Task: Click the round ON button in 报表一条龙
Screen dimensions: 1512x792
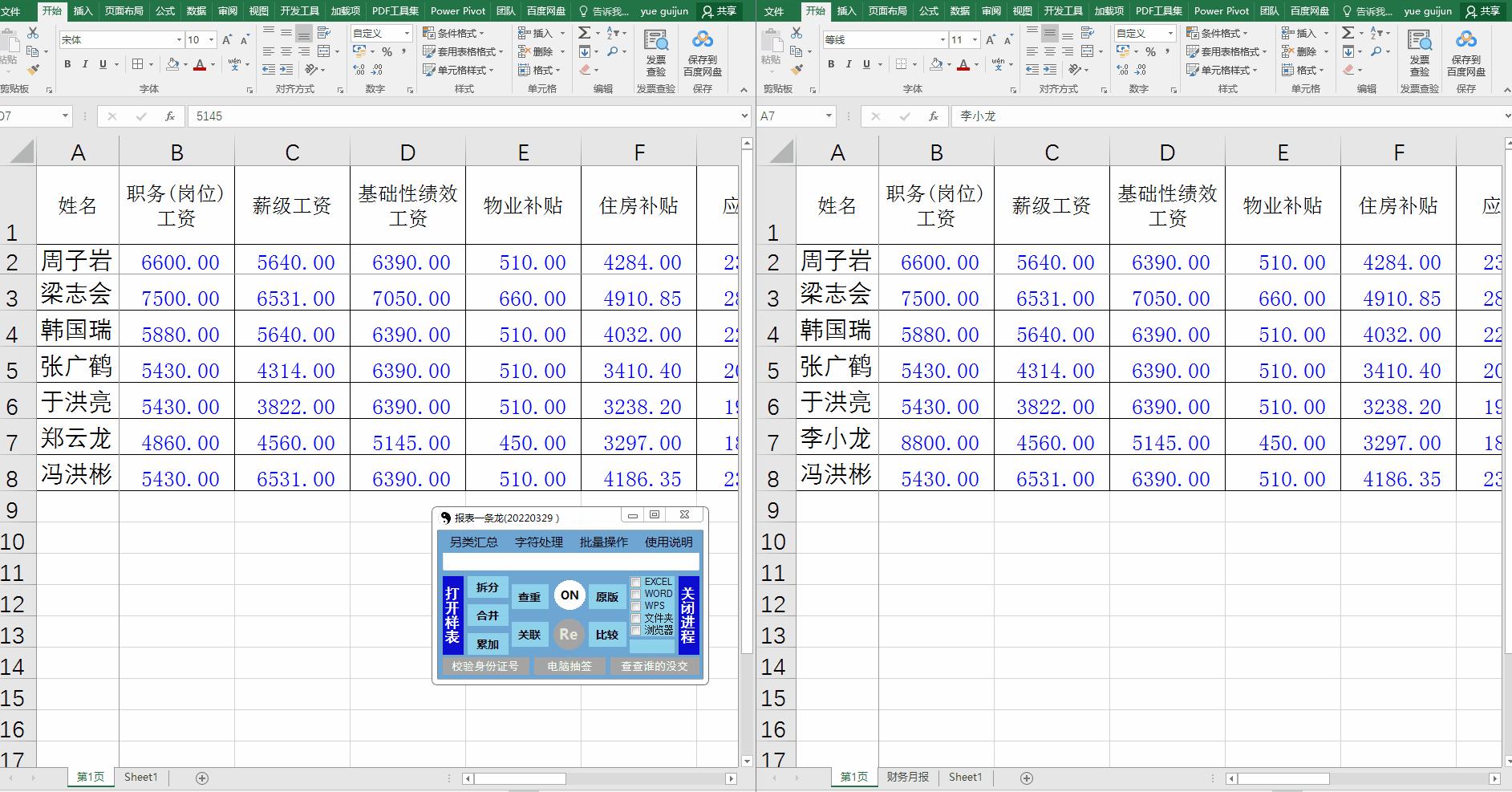Action: pos(570,595)
